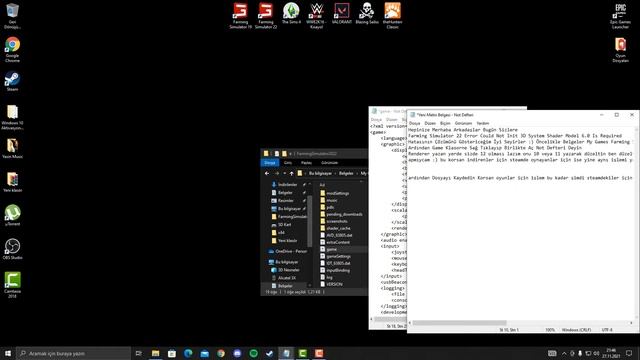The image size is (640, 360).
Task: Open SD Kart in Explorer sidebar
Action: (284, 225)
